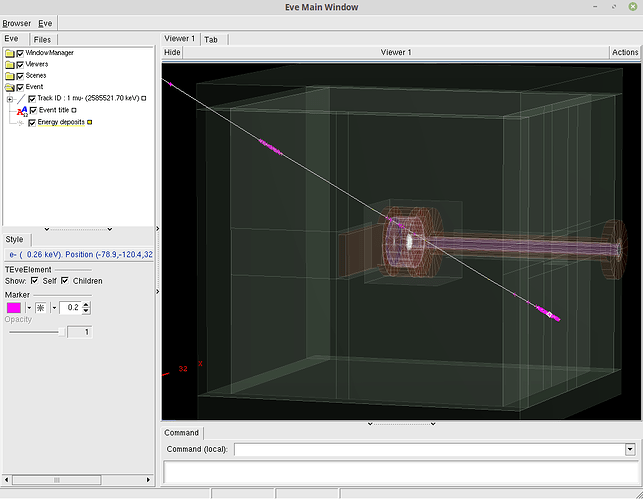
Task: Open the marker color dropdown arrow
Action: tap(29, 308)
